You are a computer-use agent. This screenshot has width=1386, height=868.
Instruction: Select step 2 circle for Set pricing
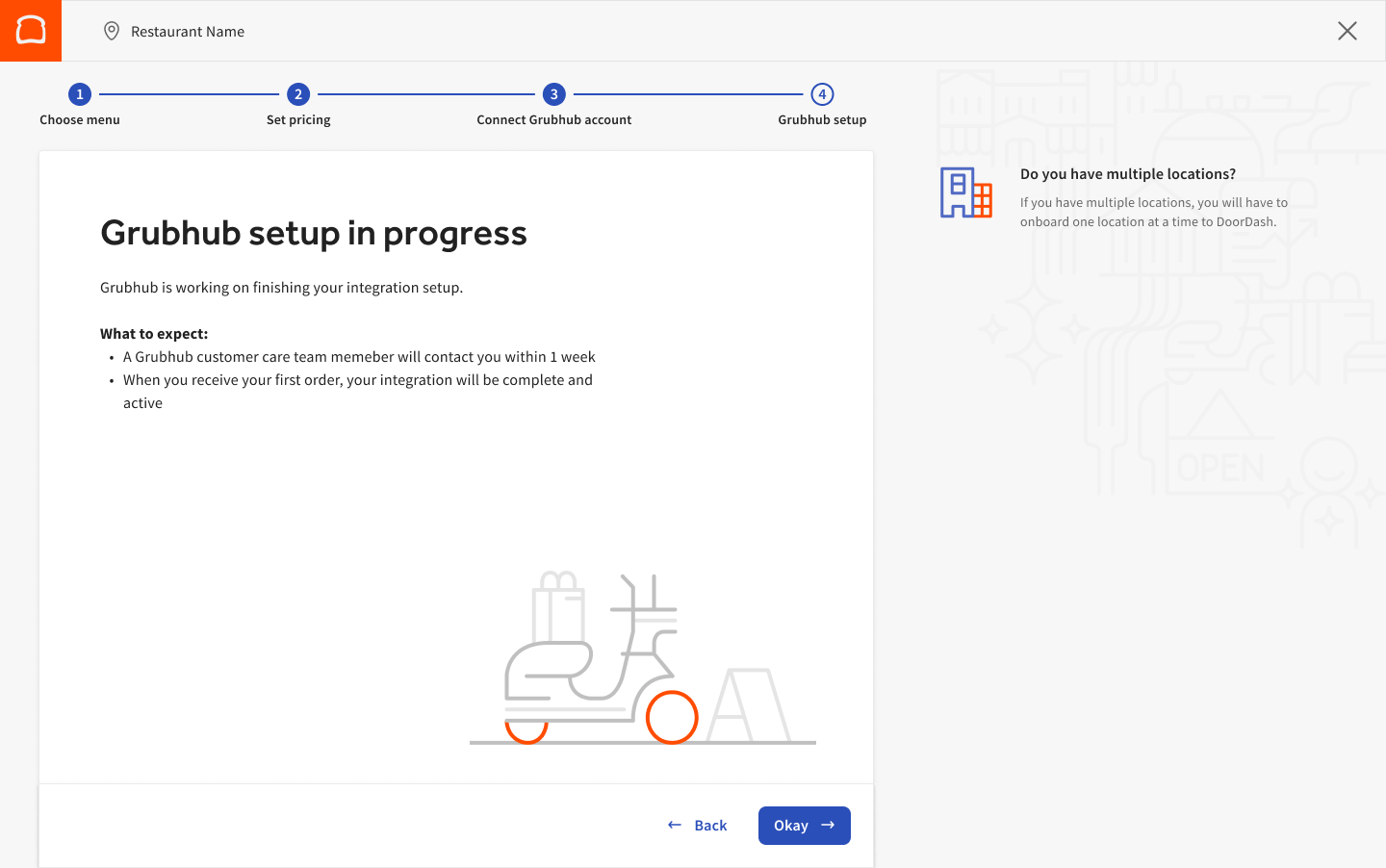298,94
